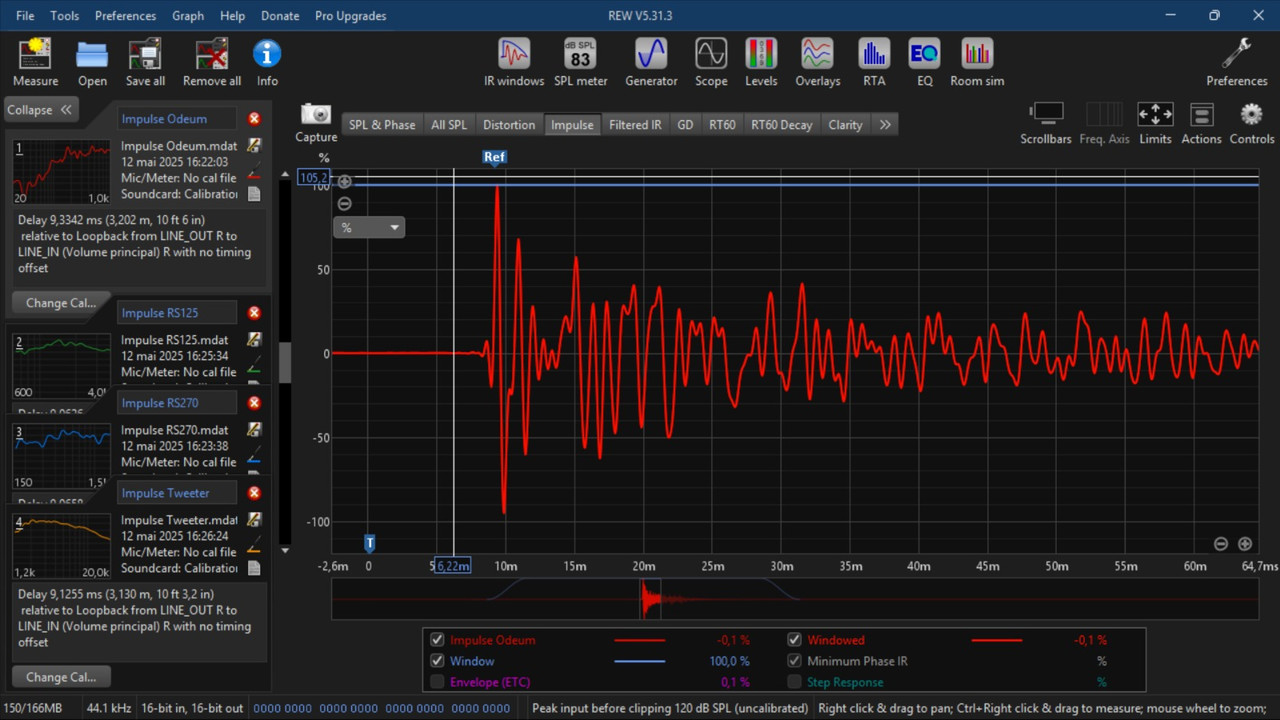This screenshot has height=720, width=1280.
Task: Expand more graph tabs chevron
Action: pyautogui.click(x=885, y=125)
